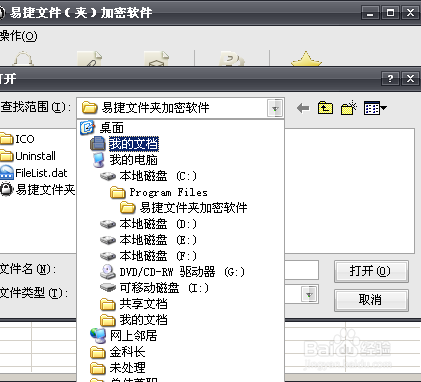Screen dimensions: 421x382
Task: Select 桌面 in the location list
Action: click(102, 128)
